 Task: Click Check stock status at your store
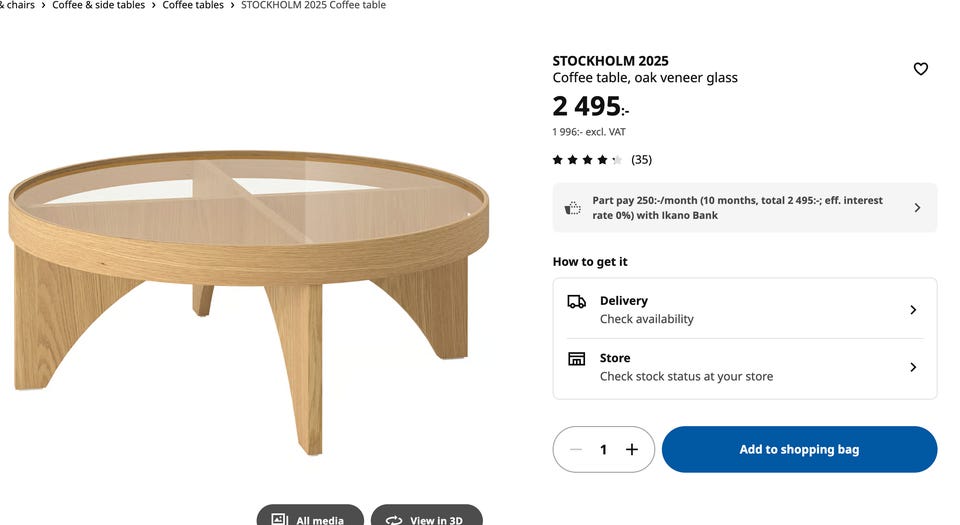(686, 377)
